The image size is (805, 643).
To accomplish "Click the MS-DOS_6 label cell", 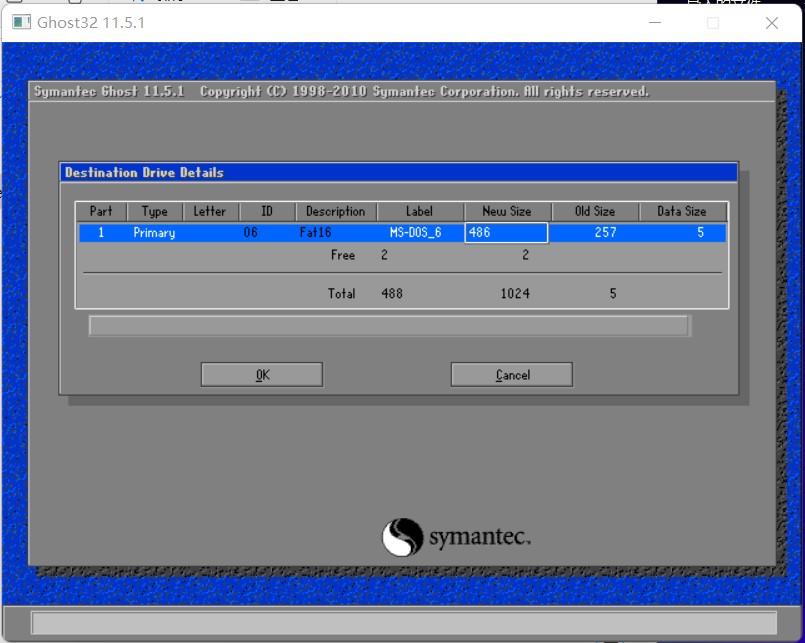I will click(x=415, y=233).
